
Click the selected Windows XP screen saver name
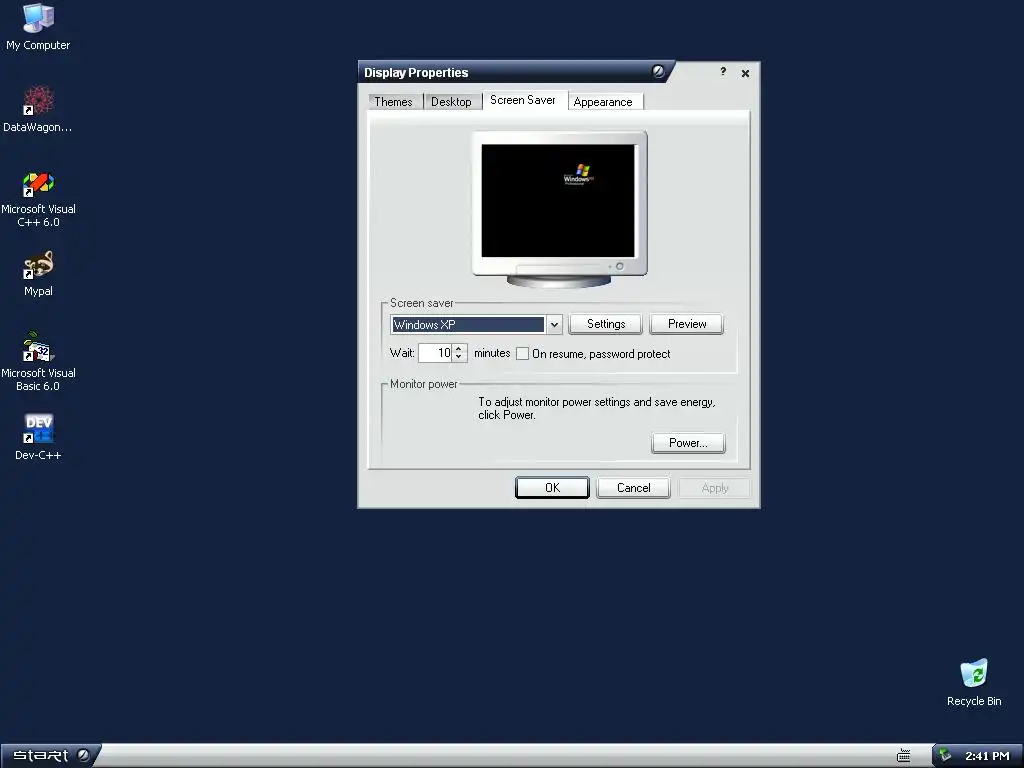click(468, 325)
